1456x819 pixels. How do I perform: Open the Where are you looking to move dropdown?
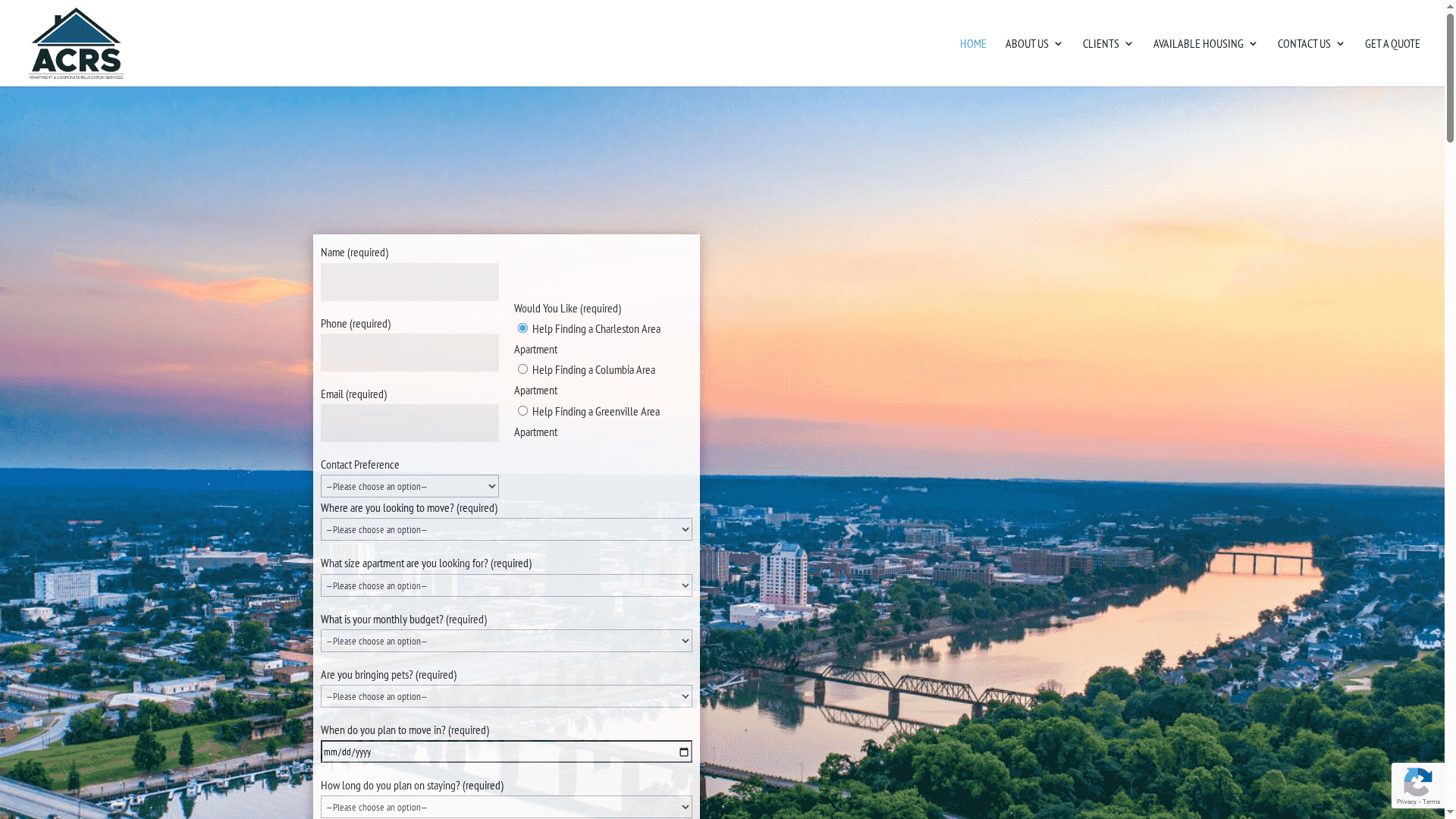pos(506,529)
